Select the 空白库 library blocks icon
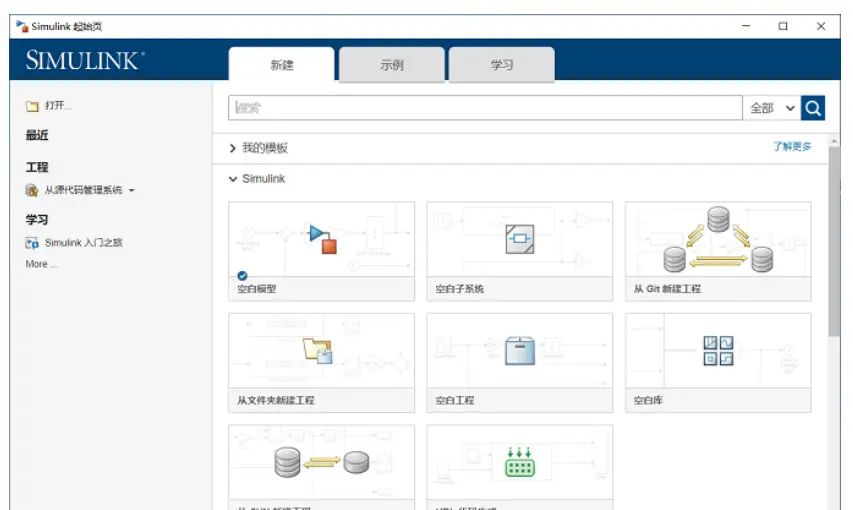 click(x=718, y=351)
